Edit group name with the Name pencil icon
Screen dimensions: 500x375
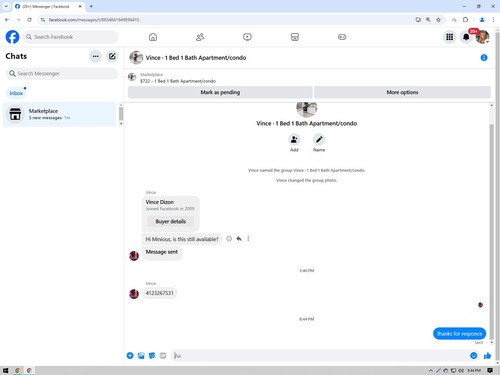319,139
